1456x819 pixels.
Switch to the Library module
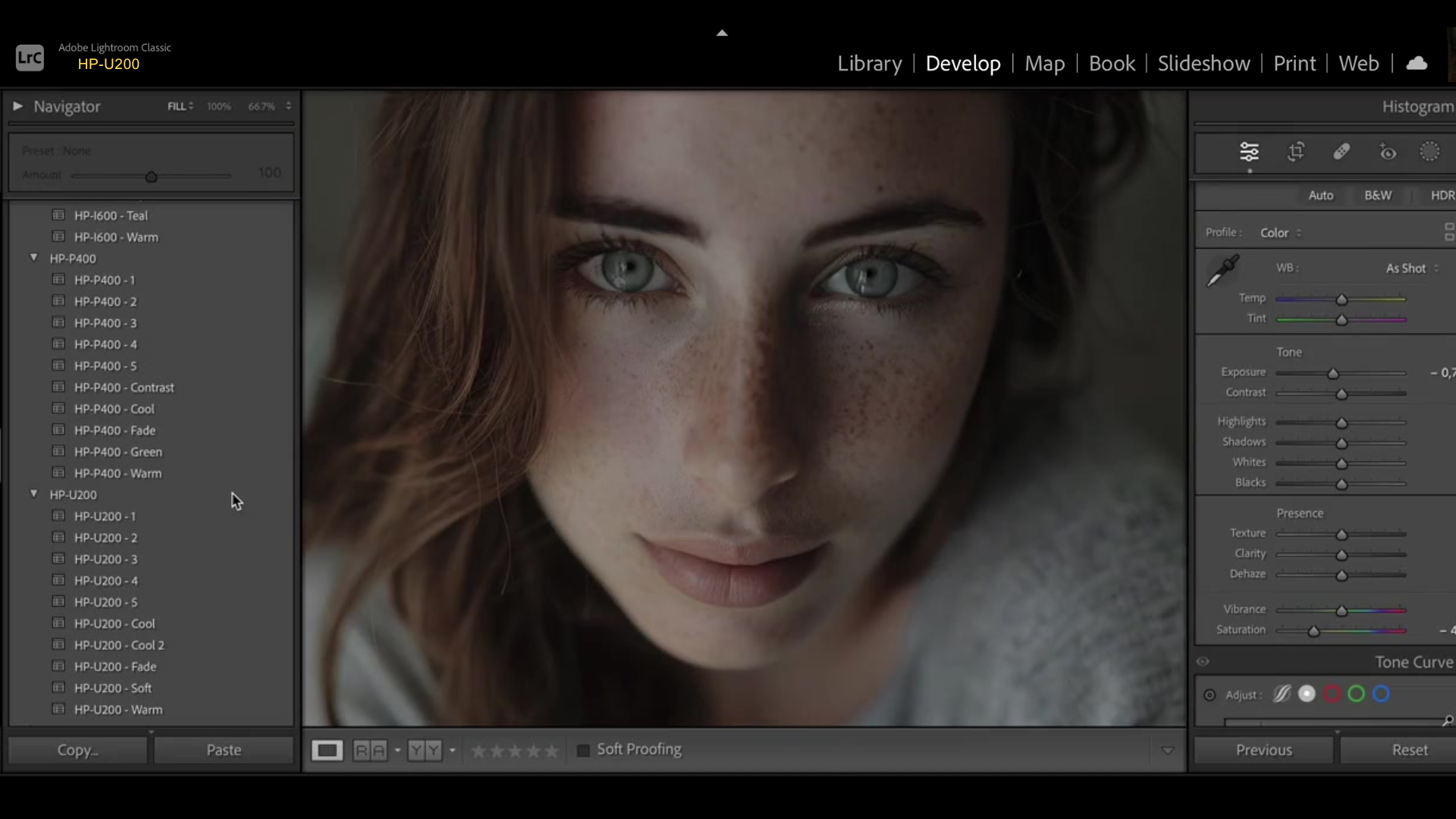(869, 64)
